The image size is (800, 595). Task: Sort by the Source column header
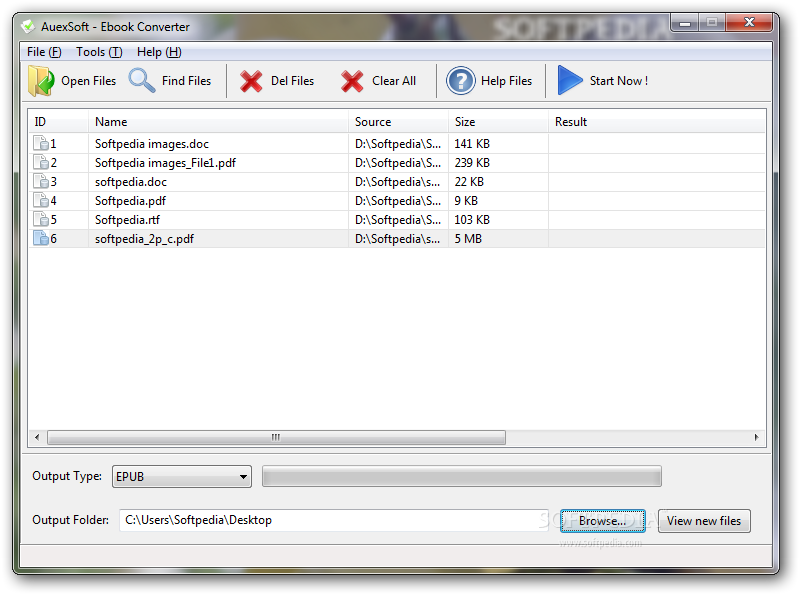click(x=398, y=122)
